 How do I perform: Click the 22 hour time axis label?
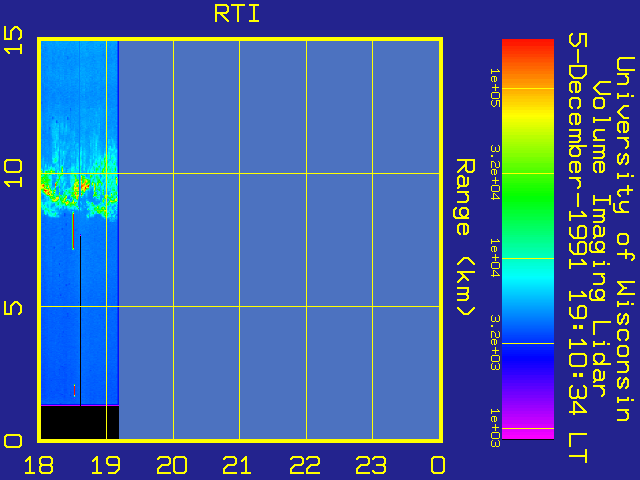click(x=305, y=465)
